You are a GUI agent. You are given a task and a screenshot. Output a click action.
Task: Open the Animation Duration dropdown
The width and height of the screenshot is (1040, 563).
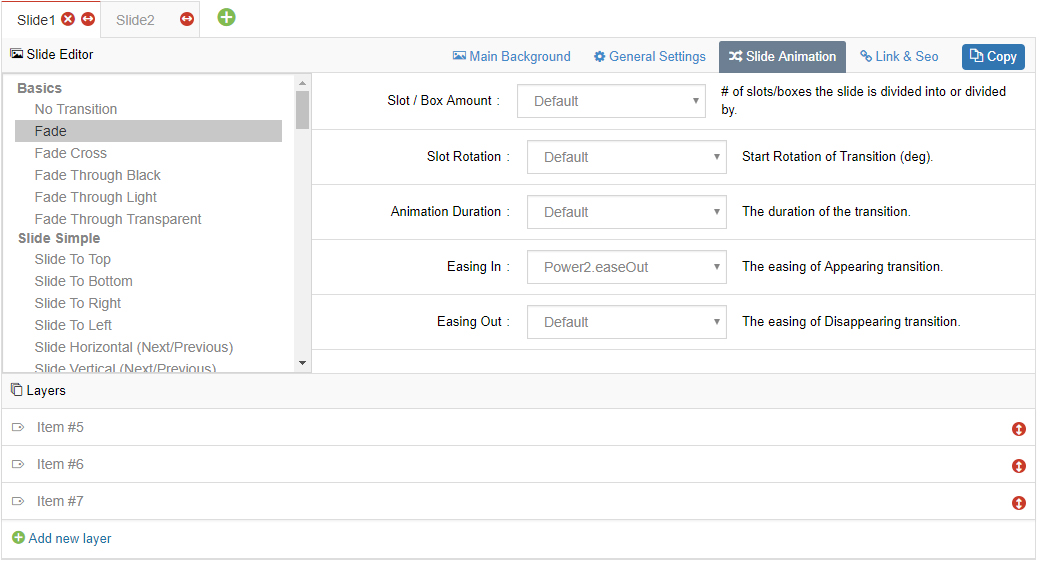(x=626, y=212)
